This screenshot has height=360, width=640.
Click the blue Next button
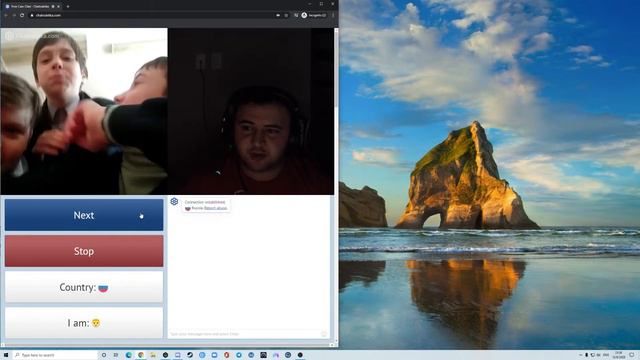(x=84, y=215)
